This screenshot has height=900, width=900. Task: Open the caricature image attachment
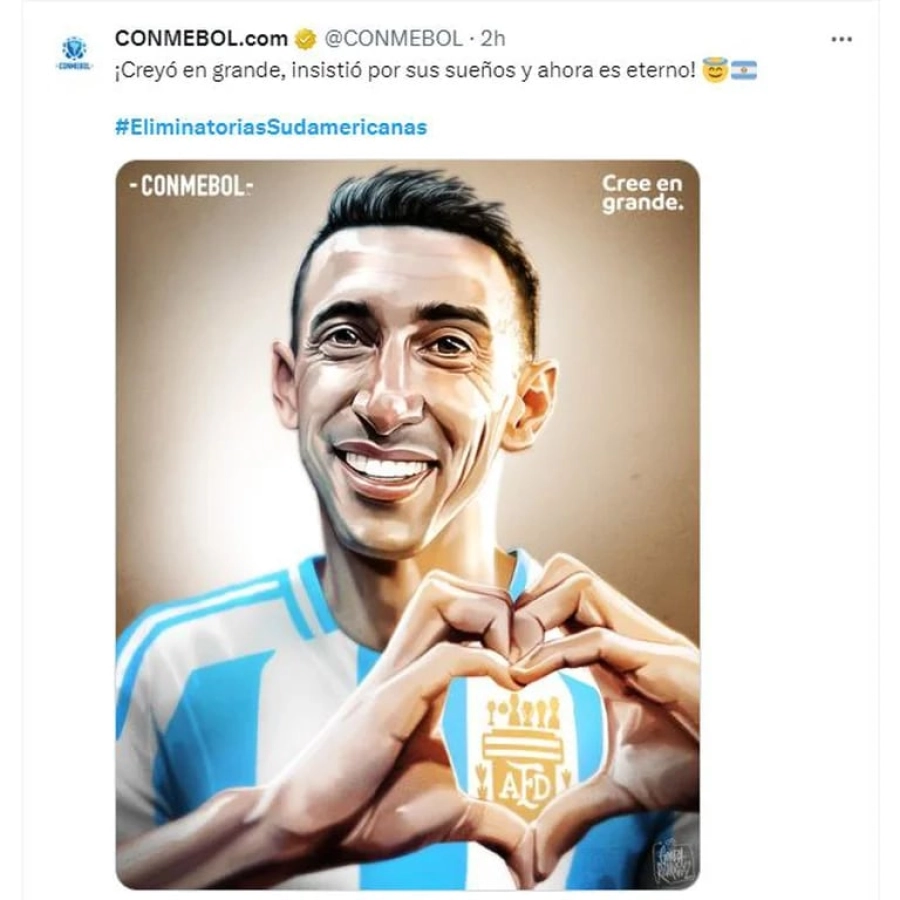pos(408,525)
